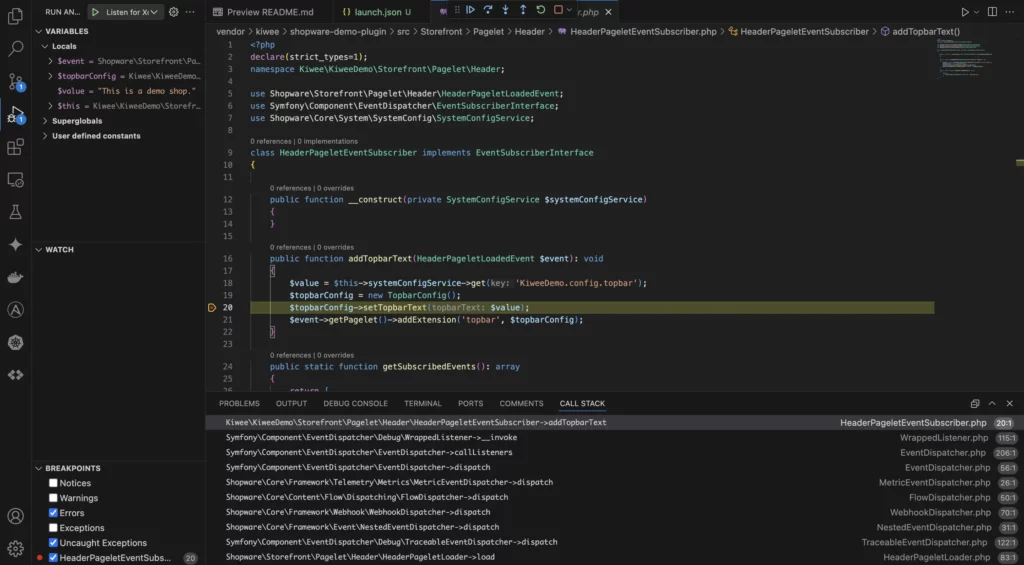Start debugging with green play button
Viewport: 1024px width, 565px height.
pyautogui.click(x=95, y=12)
